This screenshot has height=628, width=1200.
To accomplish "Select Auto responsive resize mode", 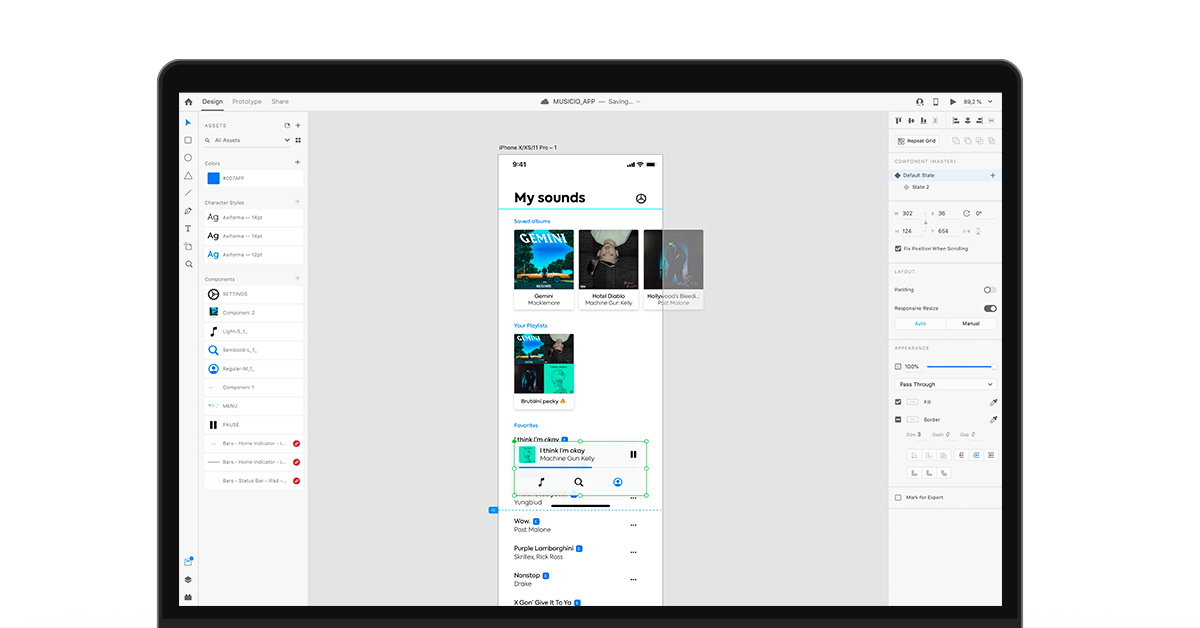I will click(920, 324).
